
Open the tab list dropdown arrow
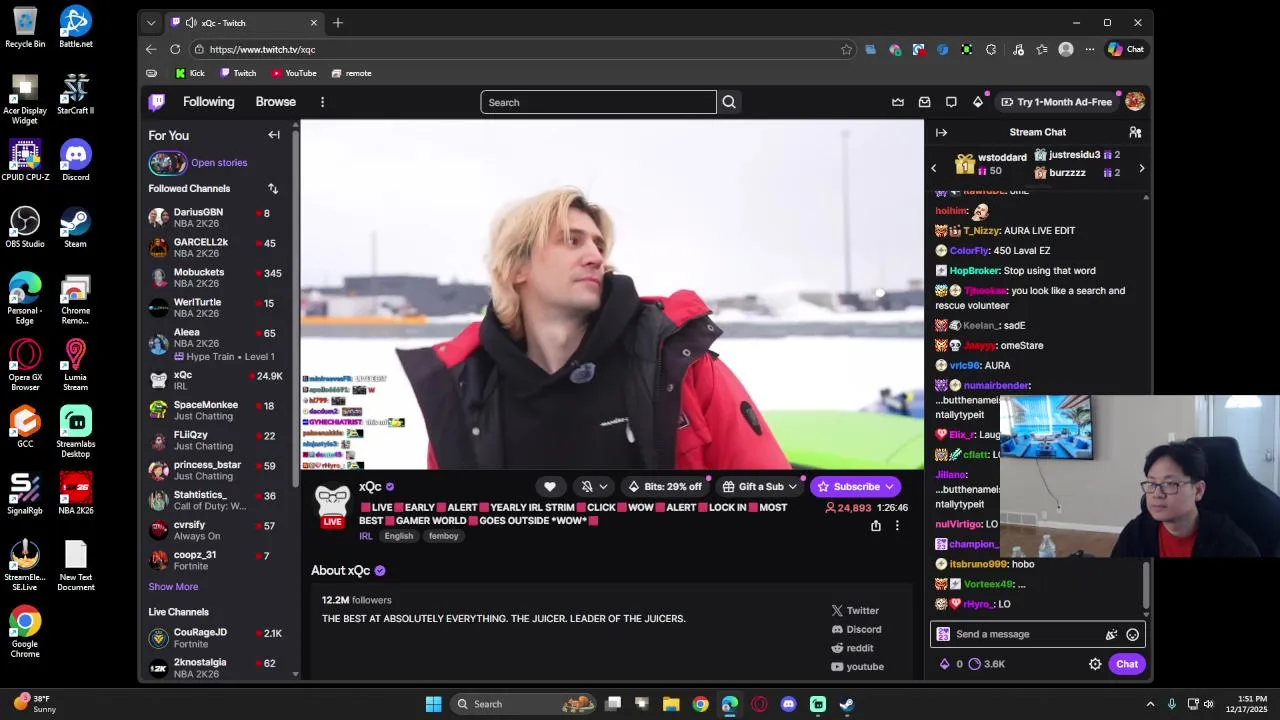point(151,22)
